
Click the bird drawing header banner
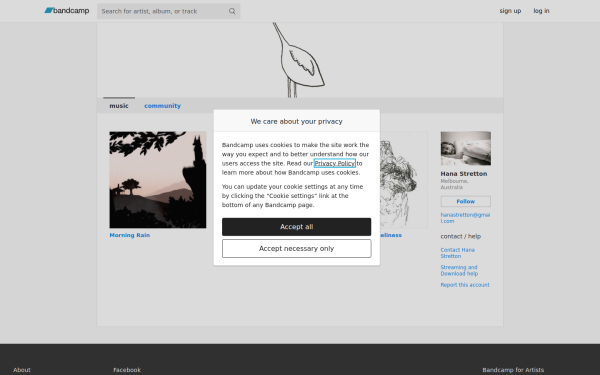coord(300,60)
